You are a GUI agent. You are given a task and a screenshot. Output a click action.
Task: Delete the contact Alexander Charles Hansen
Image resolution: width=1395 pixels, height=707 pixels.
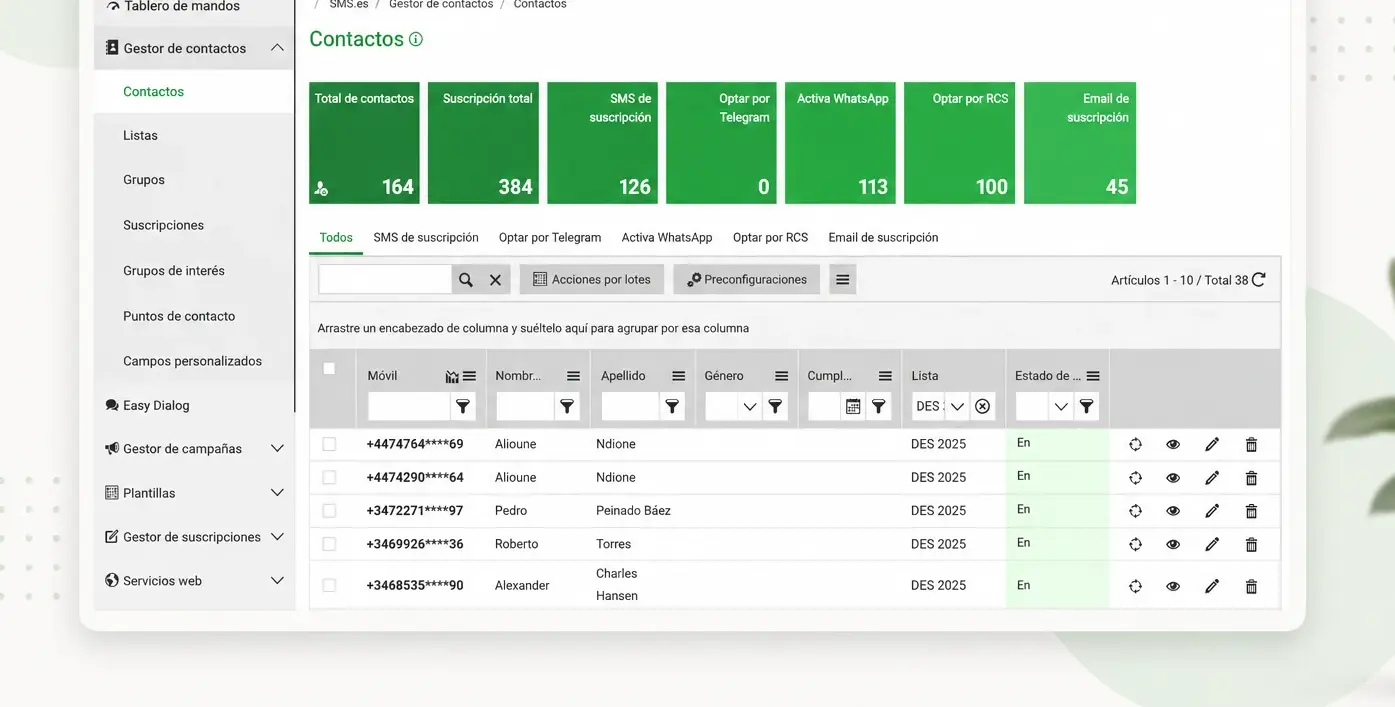pos(1251,586)
